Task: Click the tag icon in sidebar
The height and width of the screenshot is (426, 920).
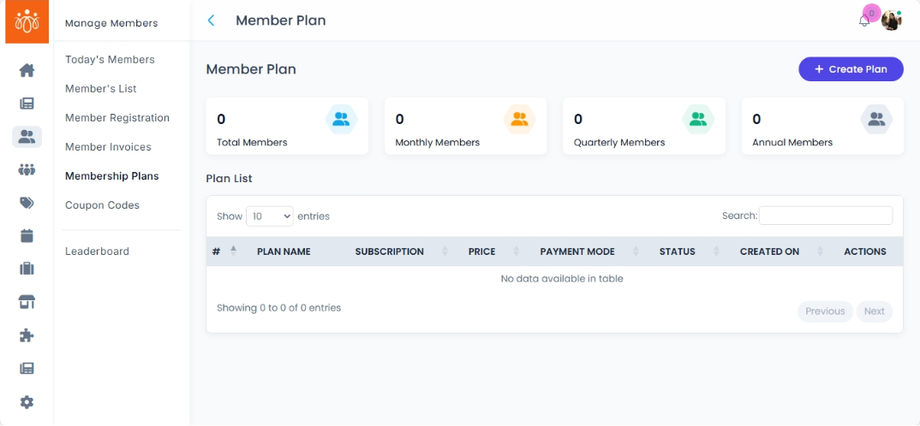Action: [x=27, y=203]
